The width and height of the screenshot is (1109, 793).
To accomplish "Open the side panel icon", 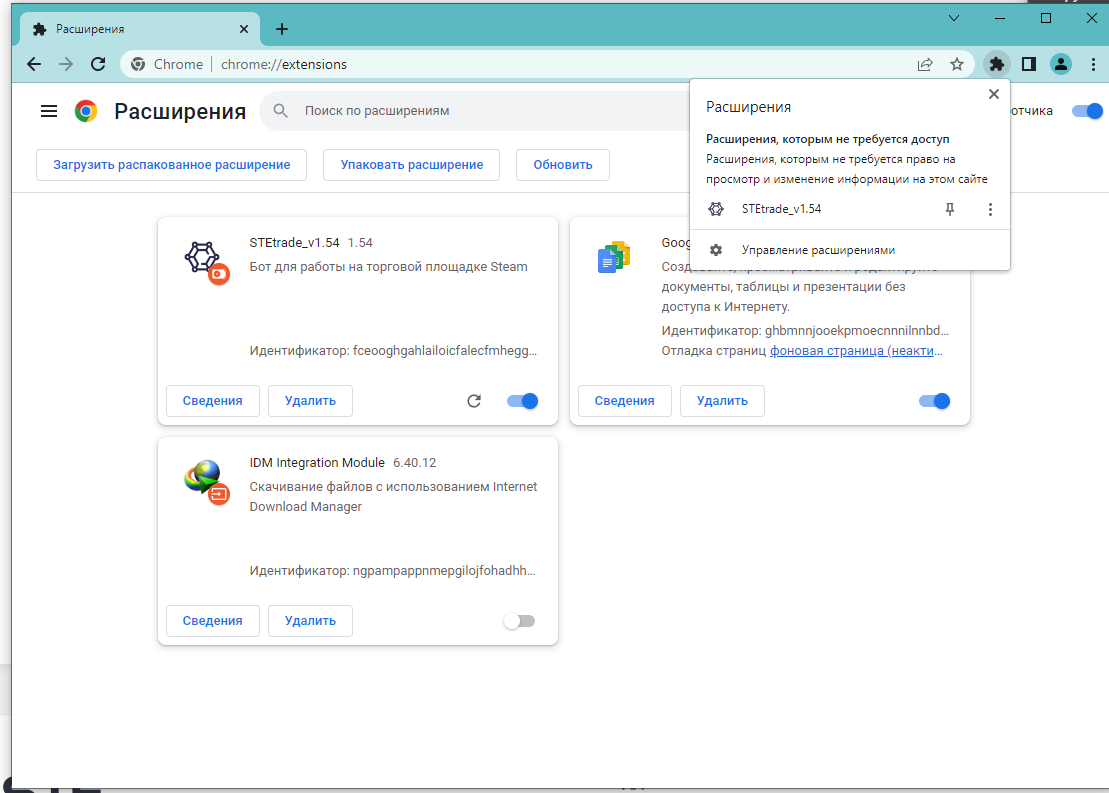I will click(1029, 64).
